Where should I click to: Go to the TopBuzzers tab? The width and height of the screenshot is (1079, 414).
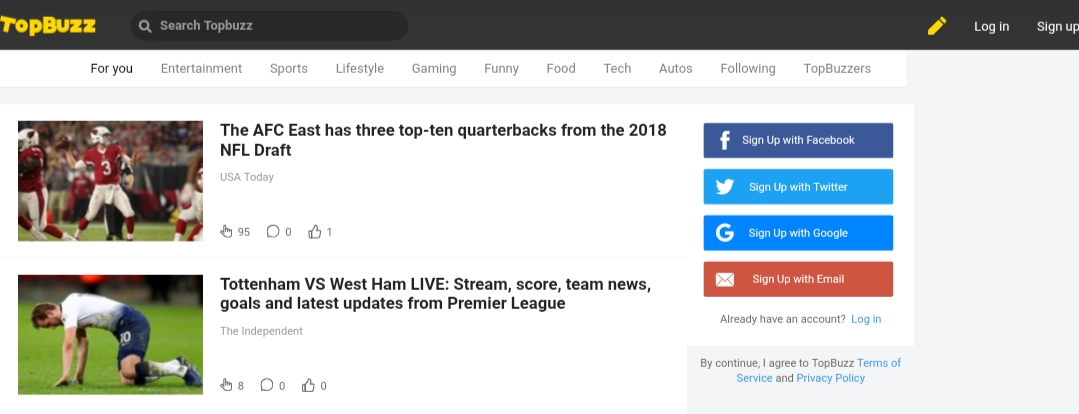(x=837, y=69)
